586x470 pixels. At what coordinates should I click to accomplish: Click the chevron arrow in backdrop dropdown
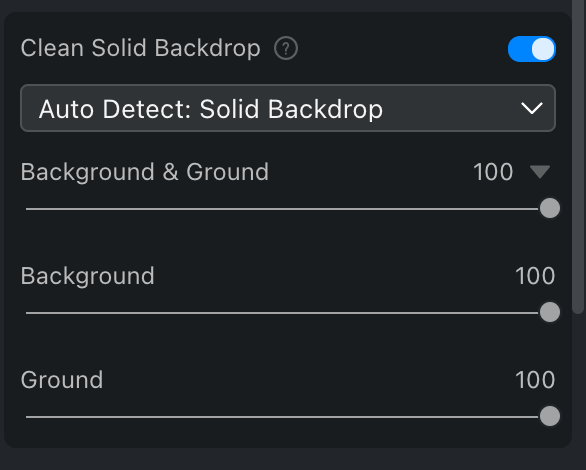click(x=532, y=108)
